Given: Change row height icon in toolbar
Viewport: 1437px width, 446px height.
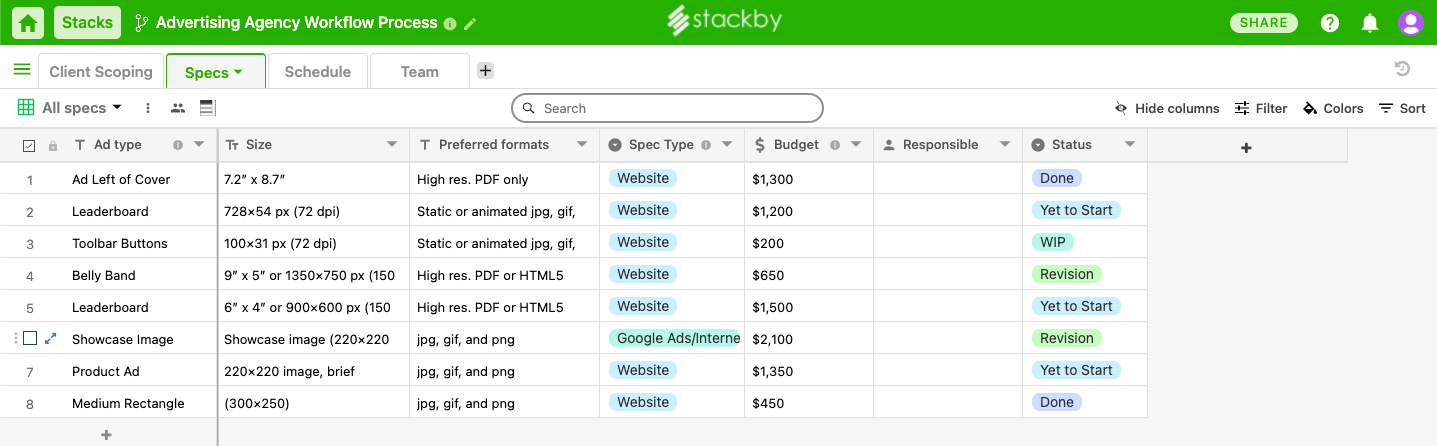Looking at the screenshot, I should coord(208,108).
